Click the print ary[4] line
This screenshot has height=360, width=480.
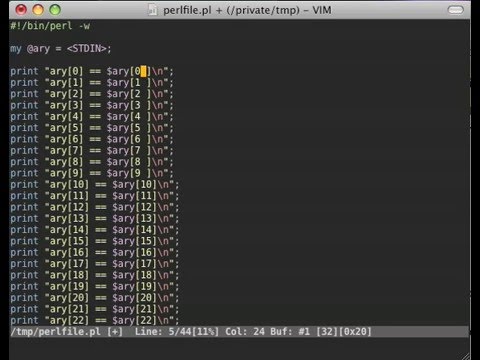click(x=92, y=117)
